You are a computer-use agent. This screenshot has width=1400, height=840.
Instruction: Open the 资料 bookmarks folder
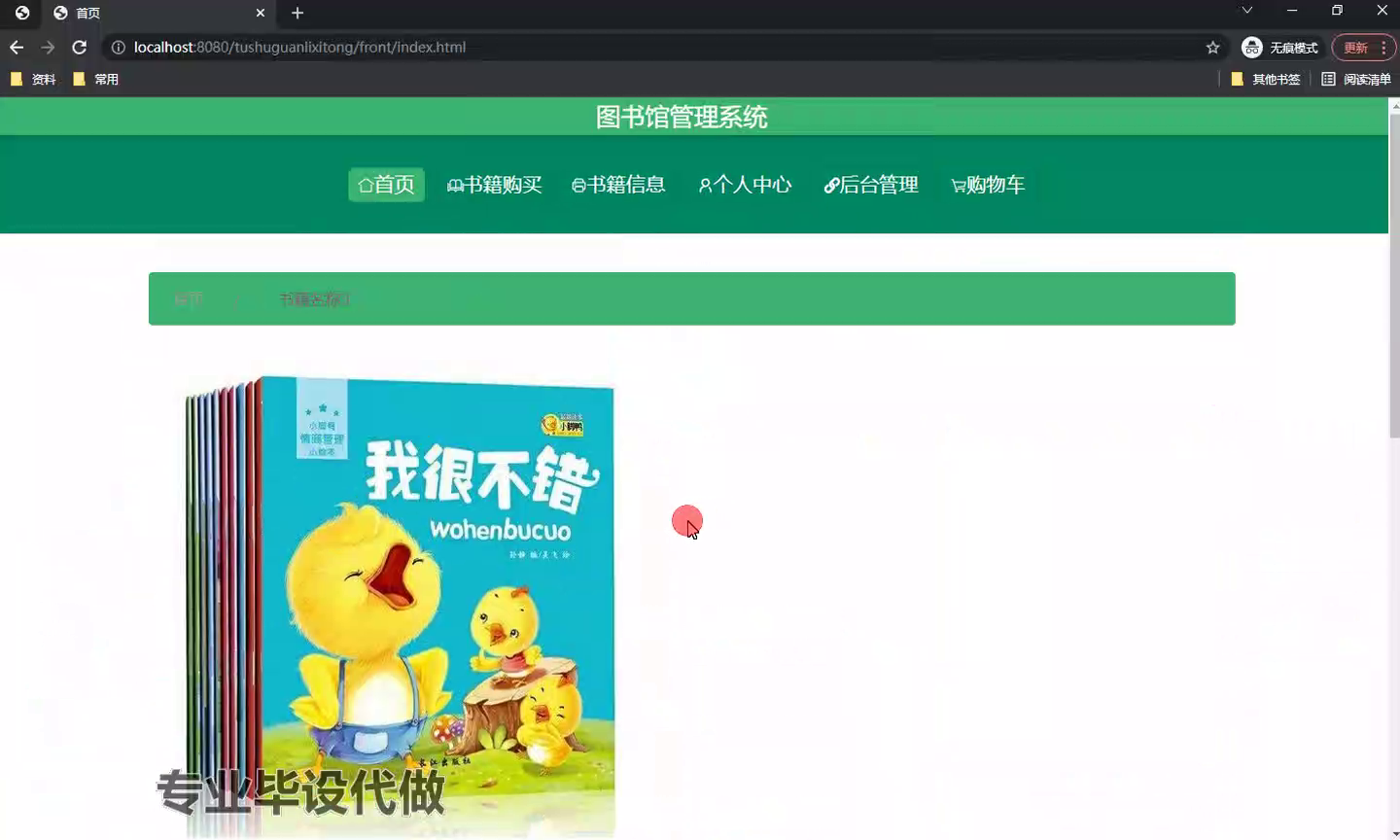click(33, 79)
